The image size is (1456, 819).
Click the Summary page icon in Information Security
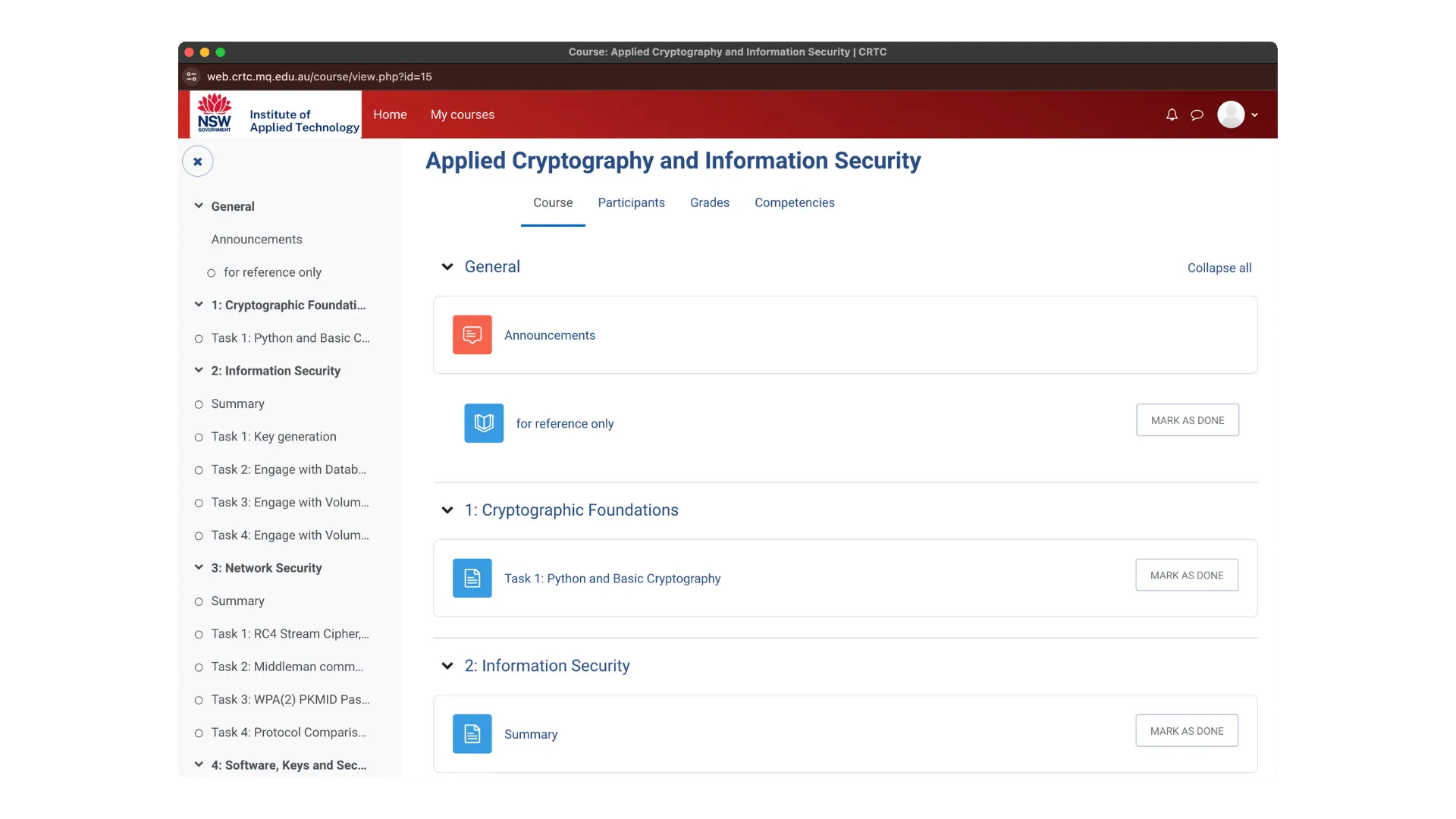[472, 733]
